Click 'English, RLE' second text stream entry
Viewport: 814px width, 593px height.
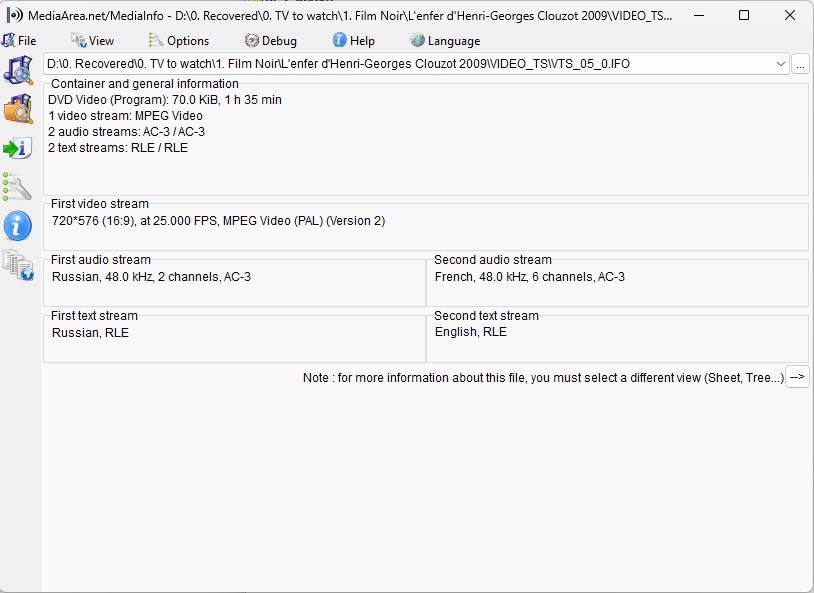click(470, 332)
